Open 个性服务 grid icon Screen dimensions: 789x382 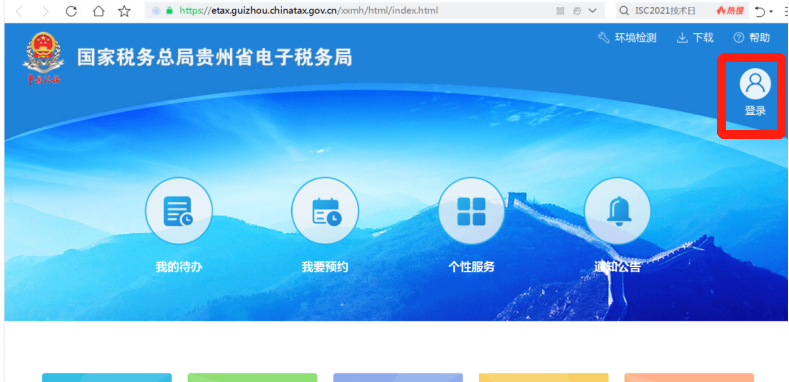coord(471,211)
